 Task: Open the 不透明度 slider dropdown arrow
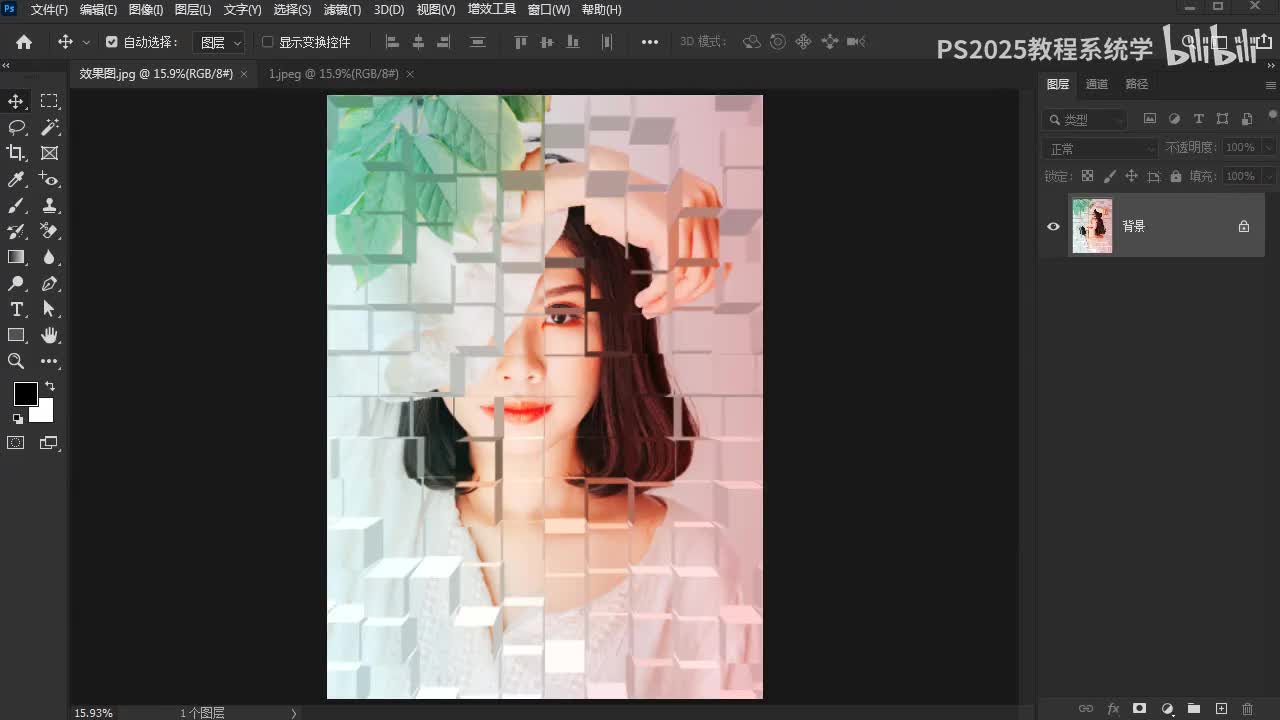pyautogui.click(x=1269, y=148)
